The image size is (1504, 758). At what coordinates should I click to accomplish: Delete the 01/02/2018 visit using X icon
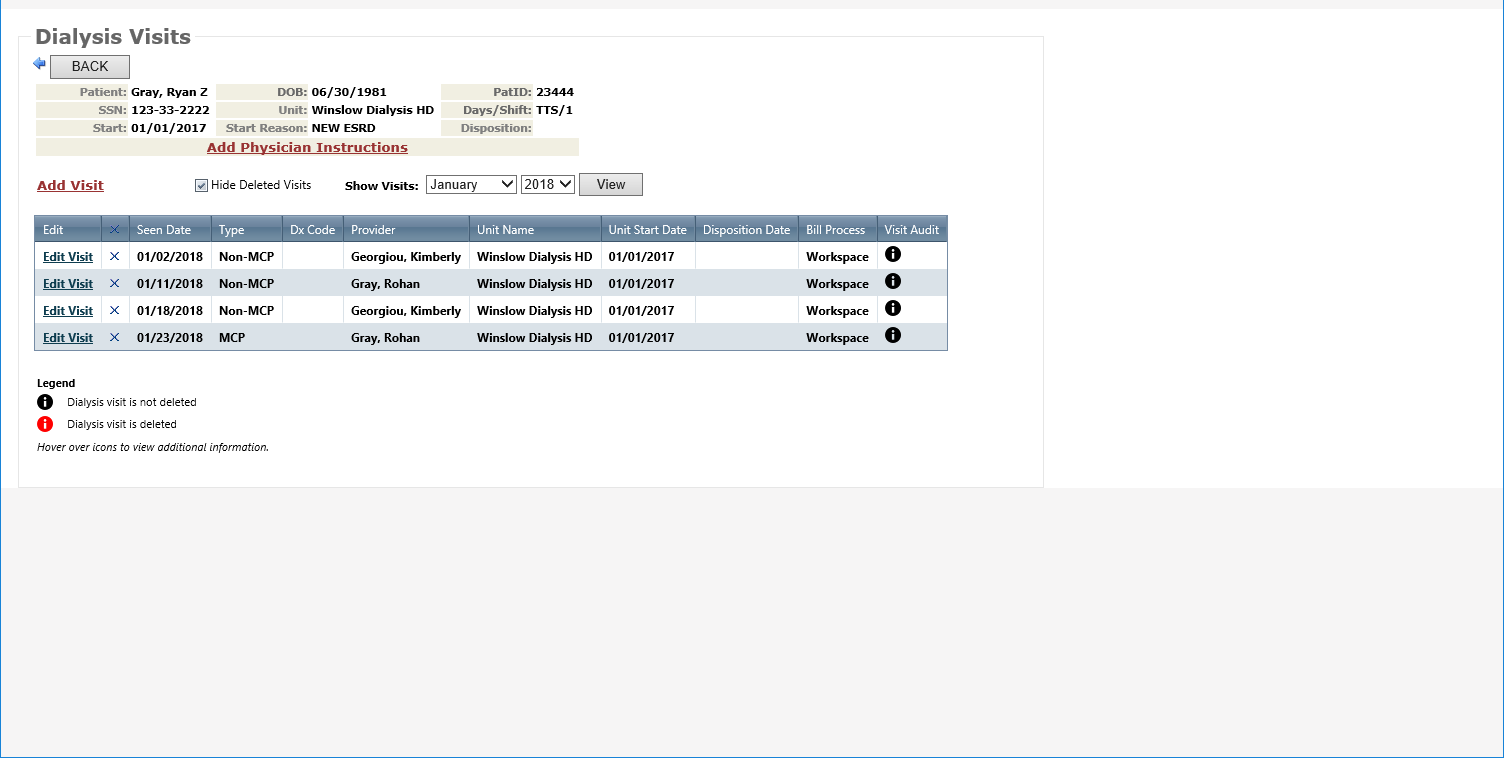[114, 257]
